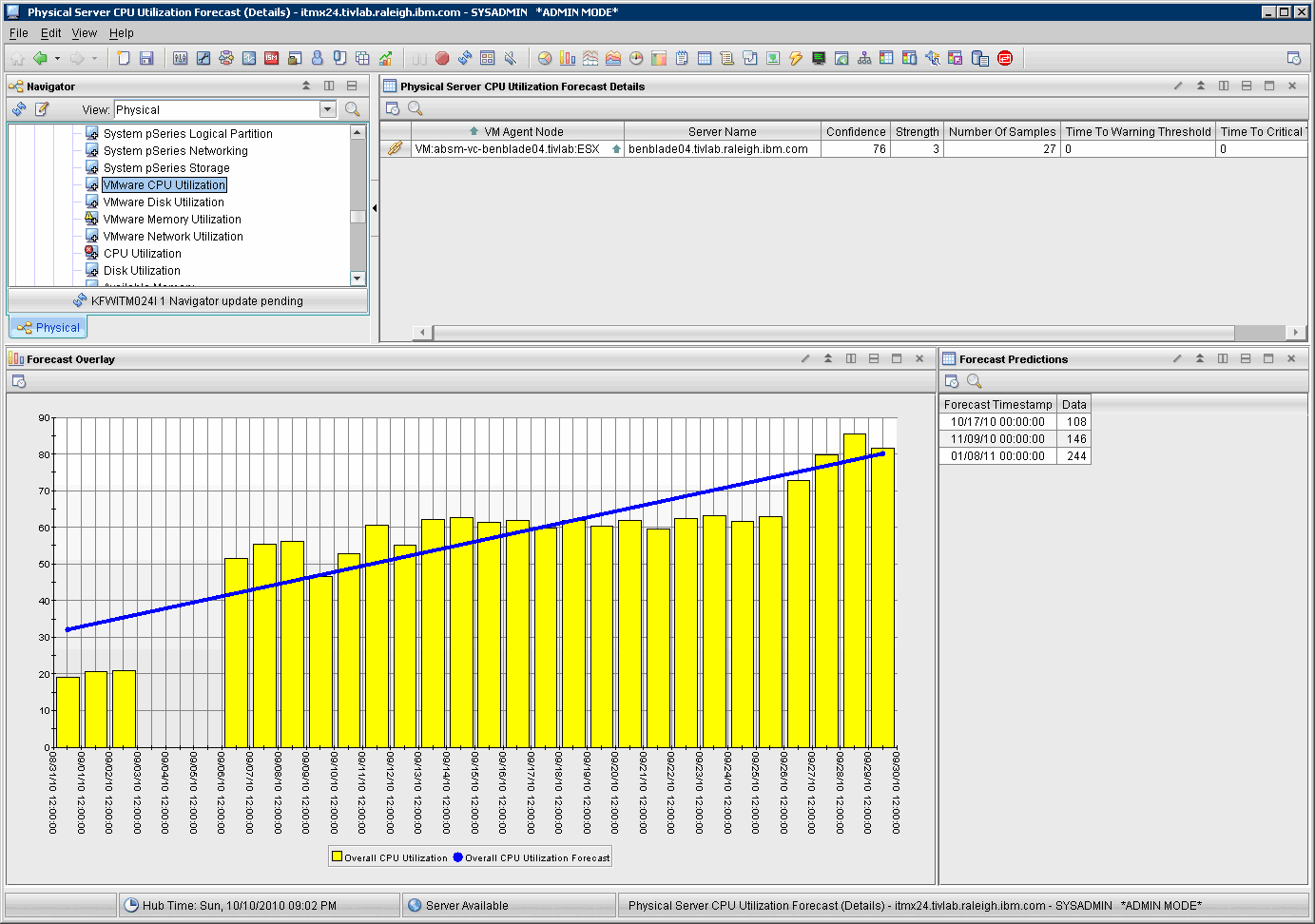Select the Plot Chart view icon

click(590, 58)
